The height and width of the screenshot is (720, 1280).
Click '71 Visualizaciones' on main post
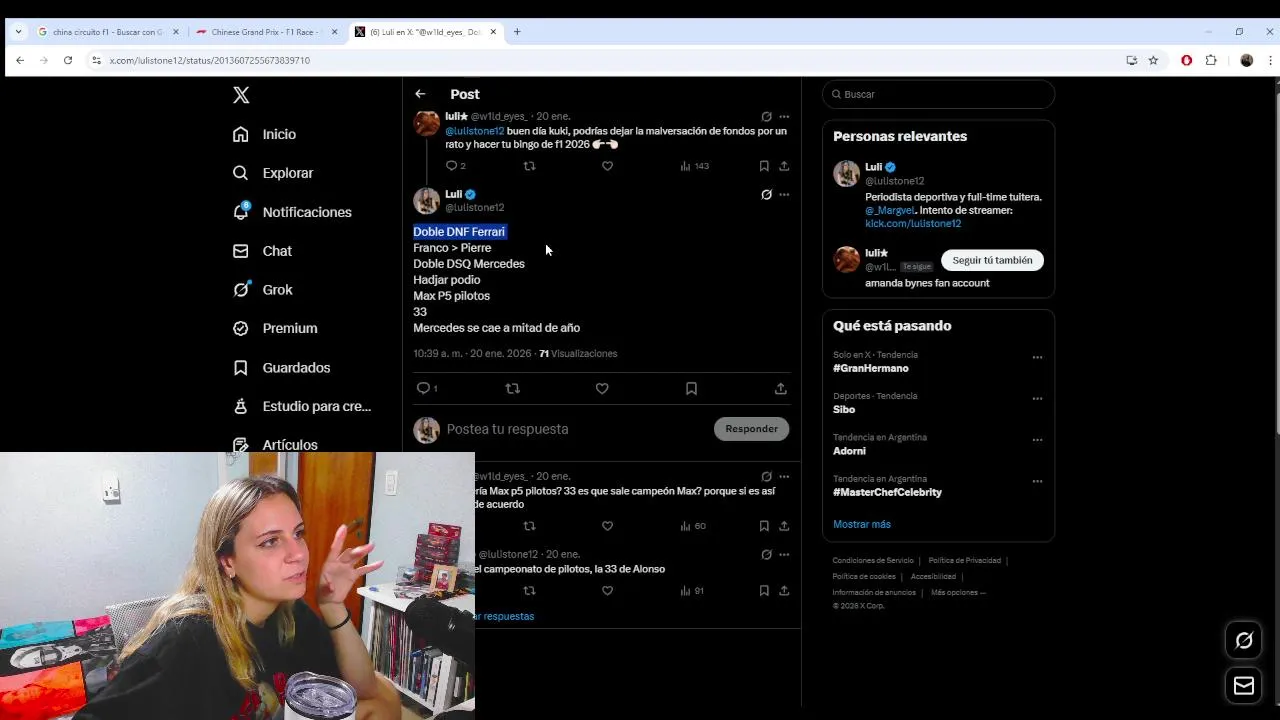tap(578, 354)
